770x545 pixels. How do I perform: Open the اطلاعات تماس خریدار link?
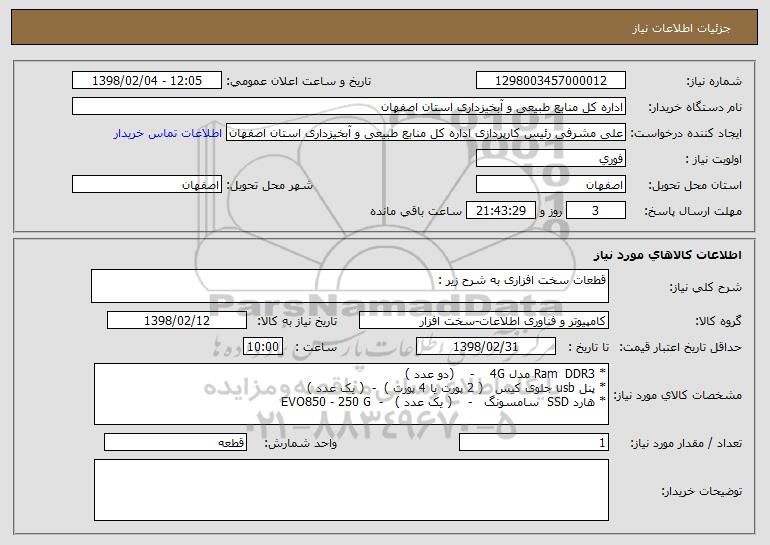[167, 133]
